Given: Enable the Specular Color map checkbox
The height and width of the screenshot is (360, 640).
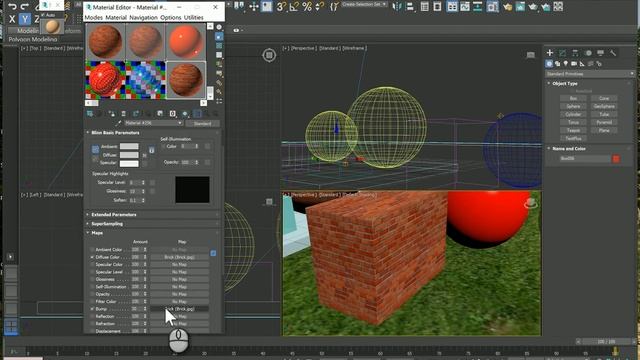Looking at the screenshot, I should [x=92, y=264].
